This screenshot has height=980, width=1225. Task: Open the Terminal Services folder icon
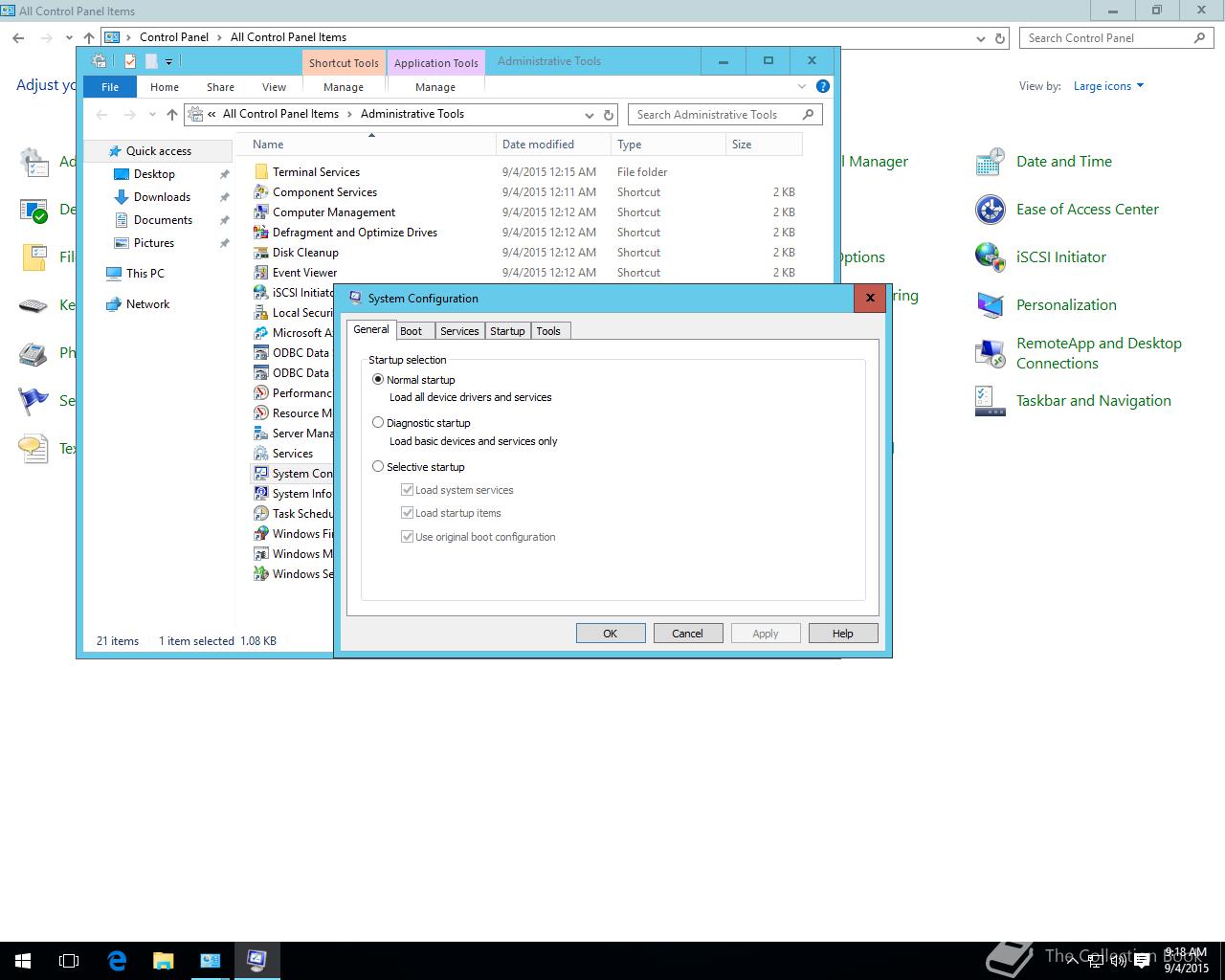260,172
